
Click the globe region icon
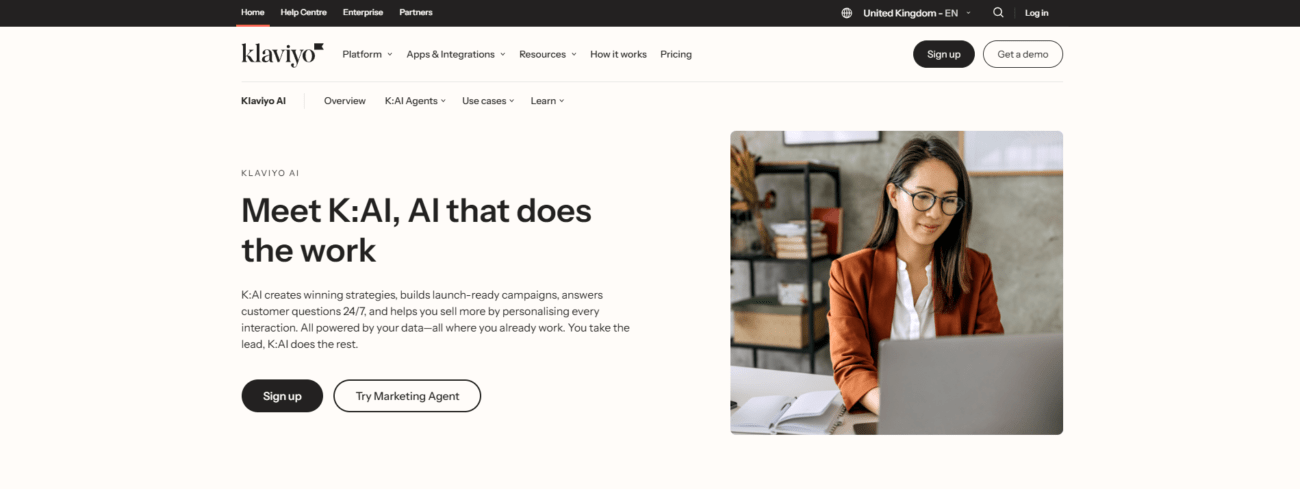(847, 13)
